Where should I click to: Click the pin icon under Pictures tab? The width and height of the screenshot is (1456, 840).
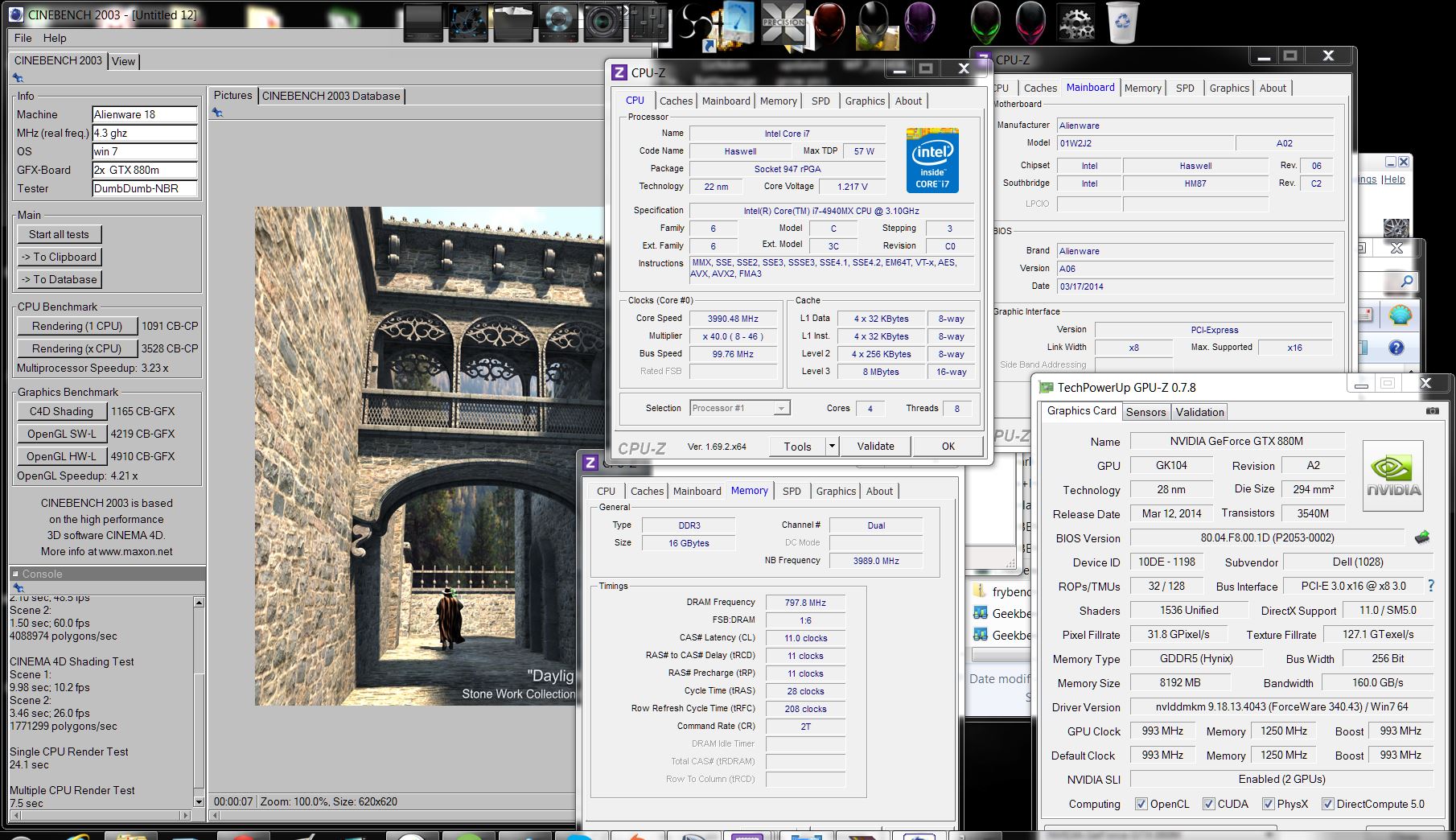[217, 113]
